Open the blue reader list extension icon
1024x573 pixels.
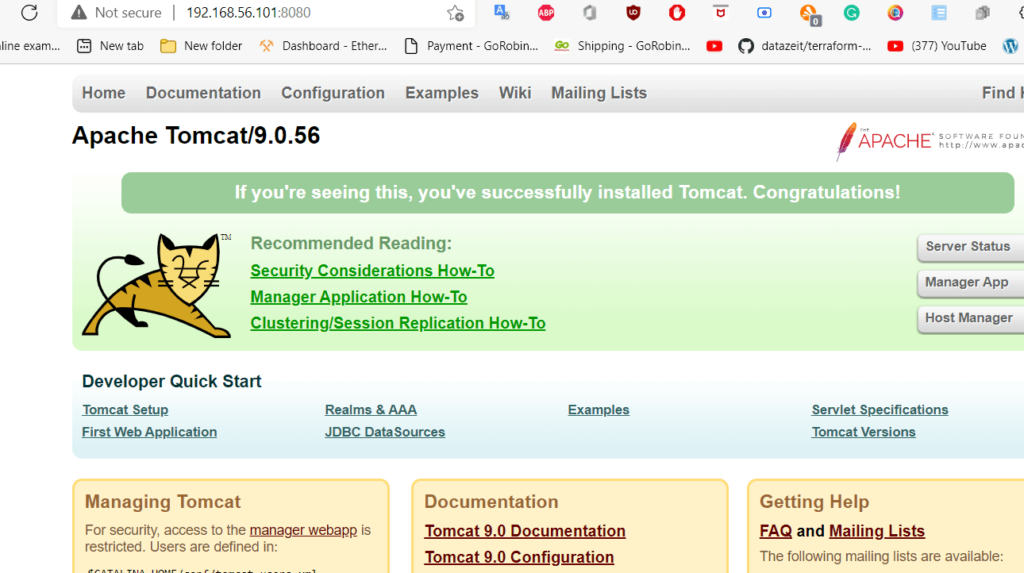tap(939, 13)
